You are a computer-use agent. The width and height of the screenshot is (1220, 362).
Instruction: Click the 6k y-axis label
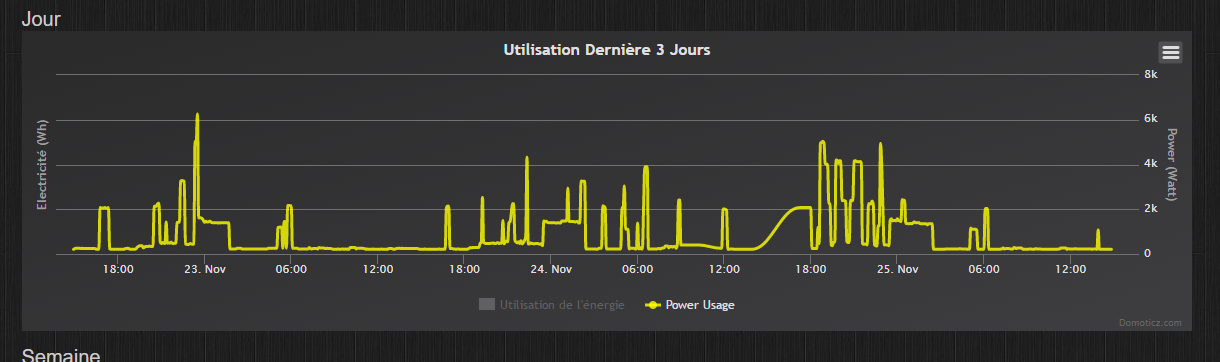point(1150,120)
